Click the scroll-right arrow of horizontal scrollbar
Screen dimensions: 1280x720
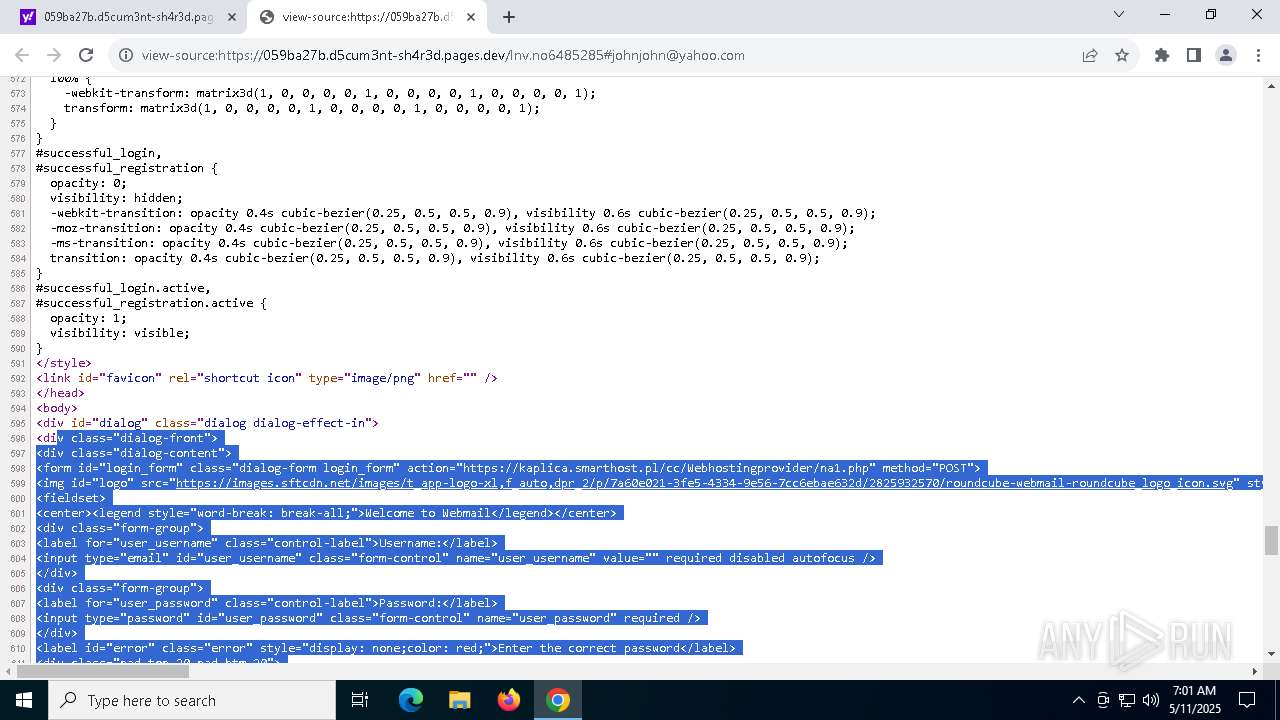1255,670
